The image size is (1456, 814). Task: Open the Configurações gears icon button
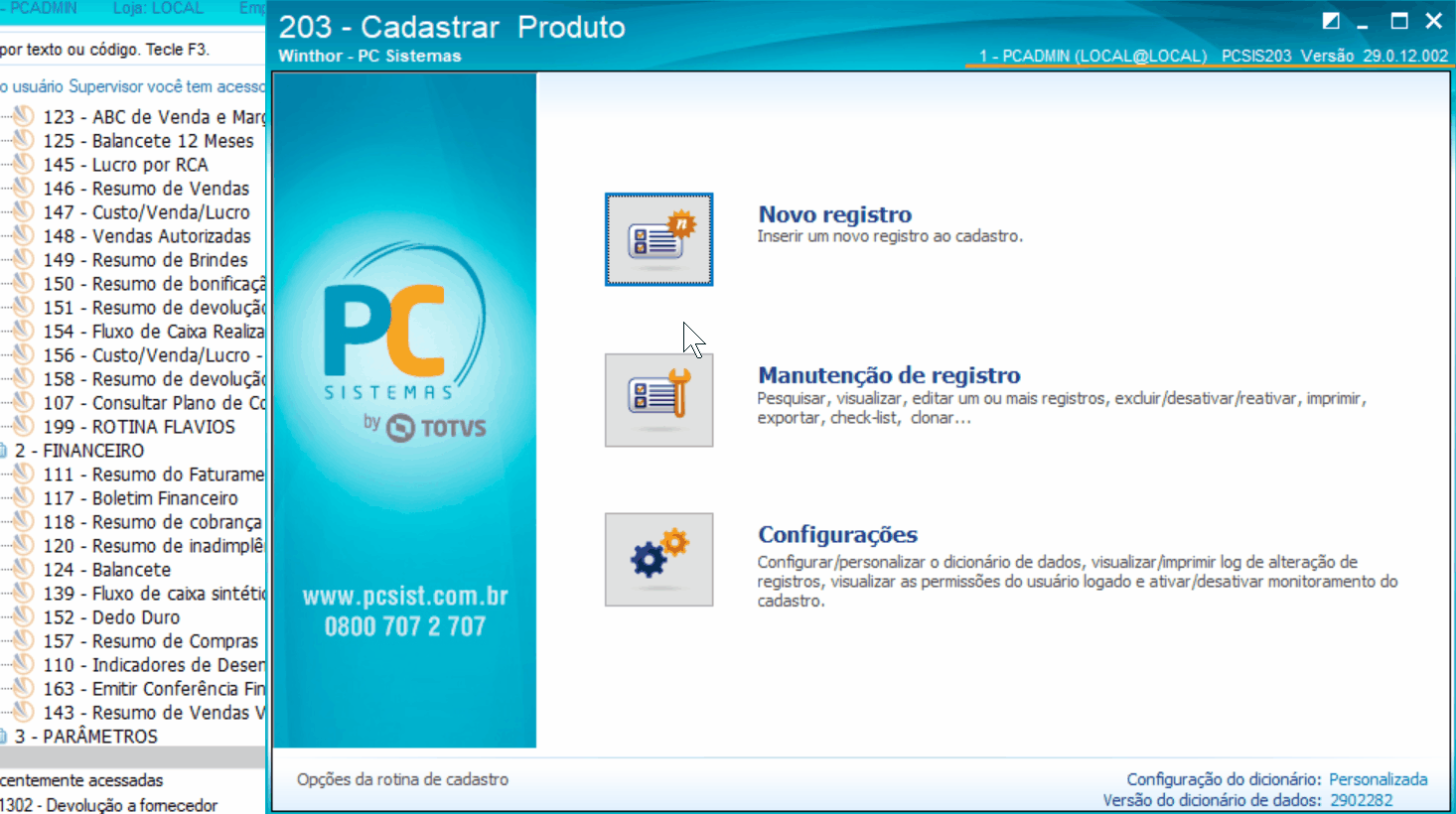tap(658, 560)
